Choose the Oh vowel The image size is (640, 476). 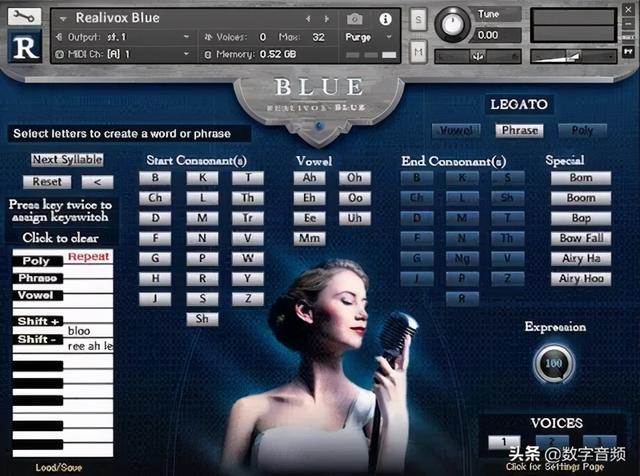click(x=355, y=178)
